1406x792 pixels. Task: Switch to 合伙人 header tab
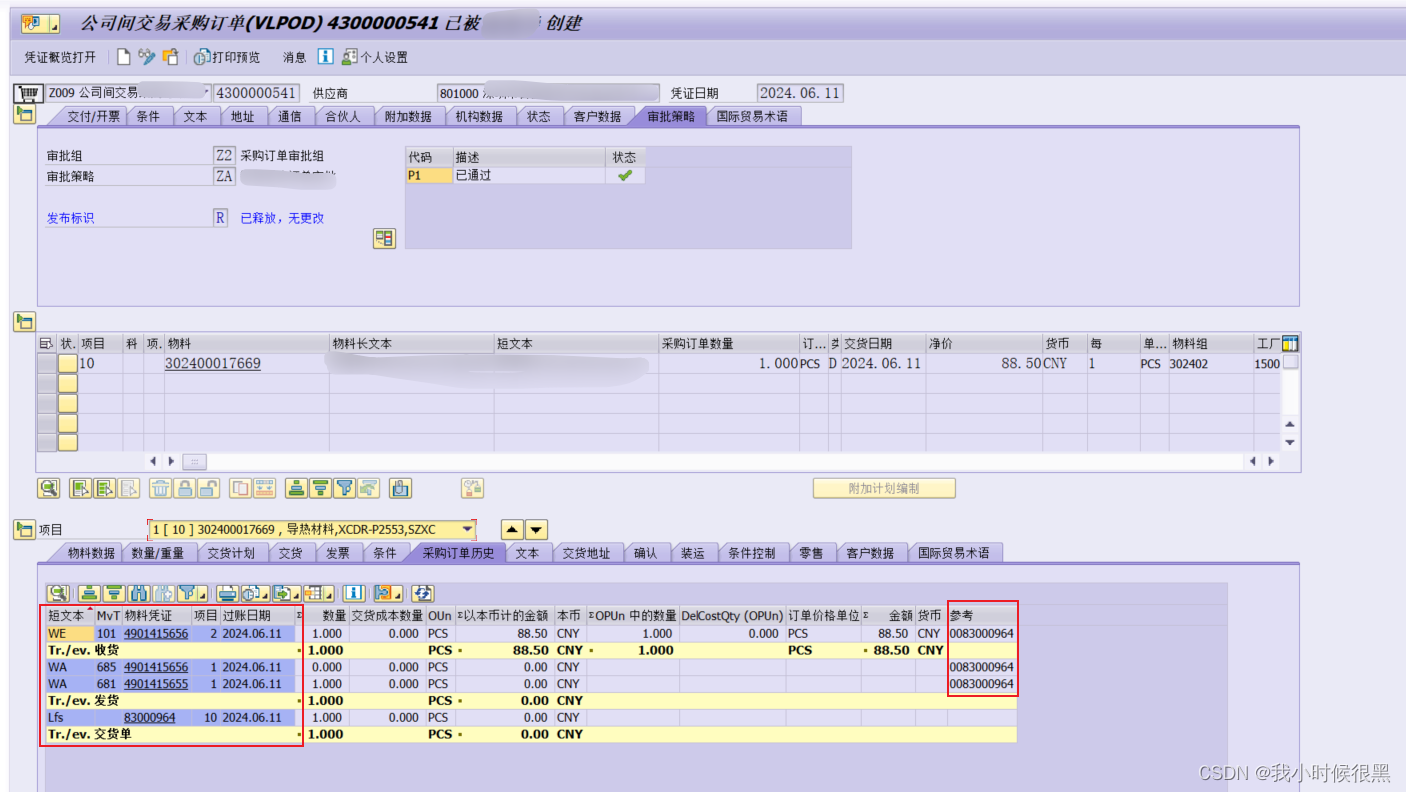click(343, 117)
